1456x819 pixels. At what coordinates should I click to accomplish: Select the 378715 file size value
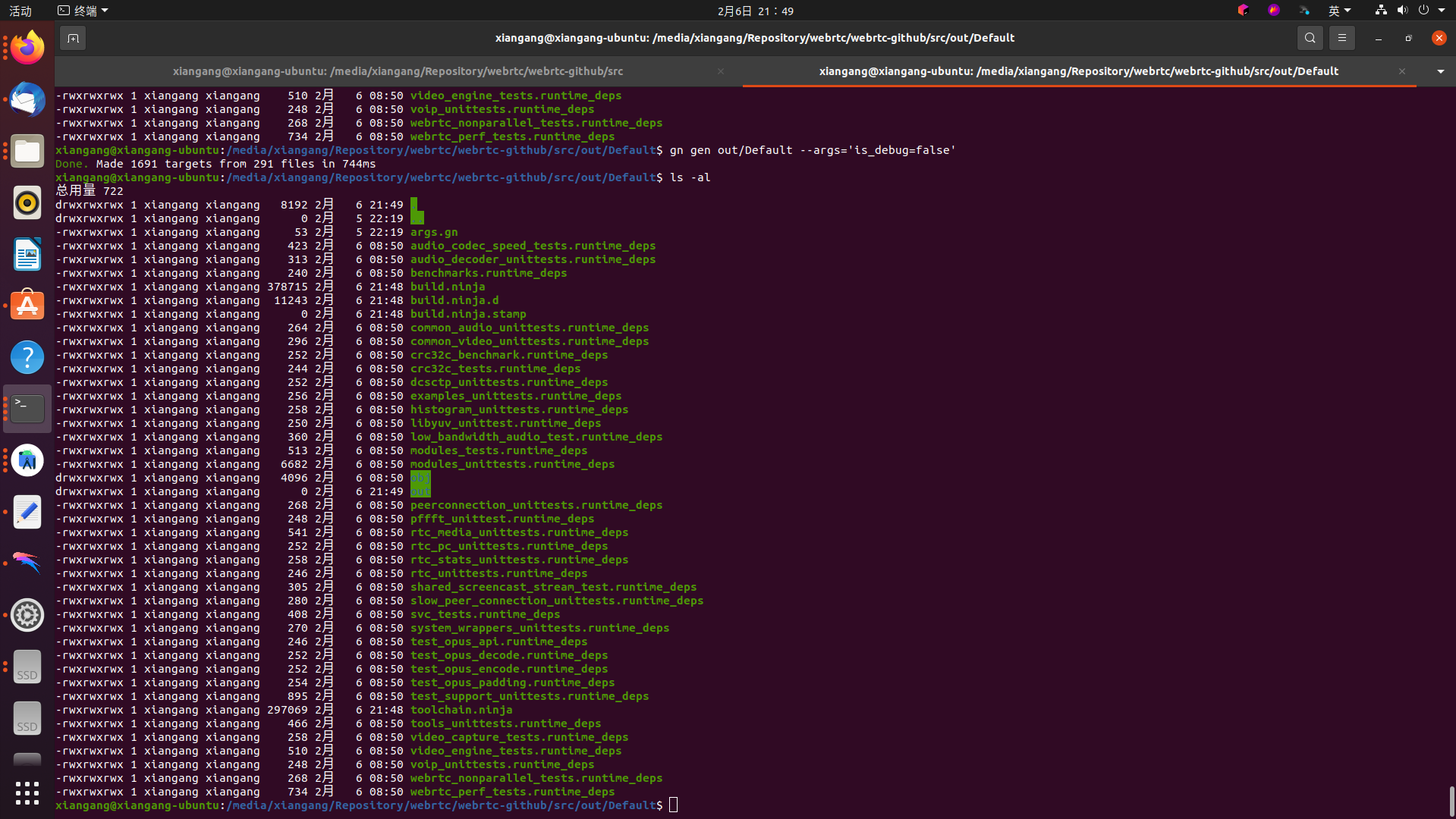pos(288,287)
